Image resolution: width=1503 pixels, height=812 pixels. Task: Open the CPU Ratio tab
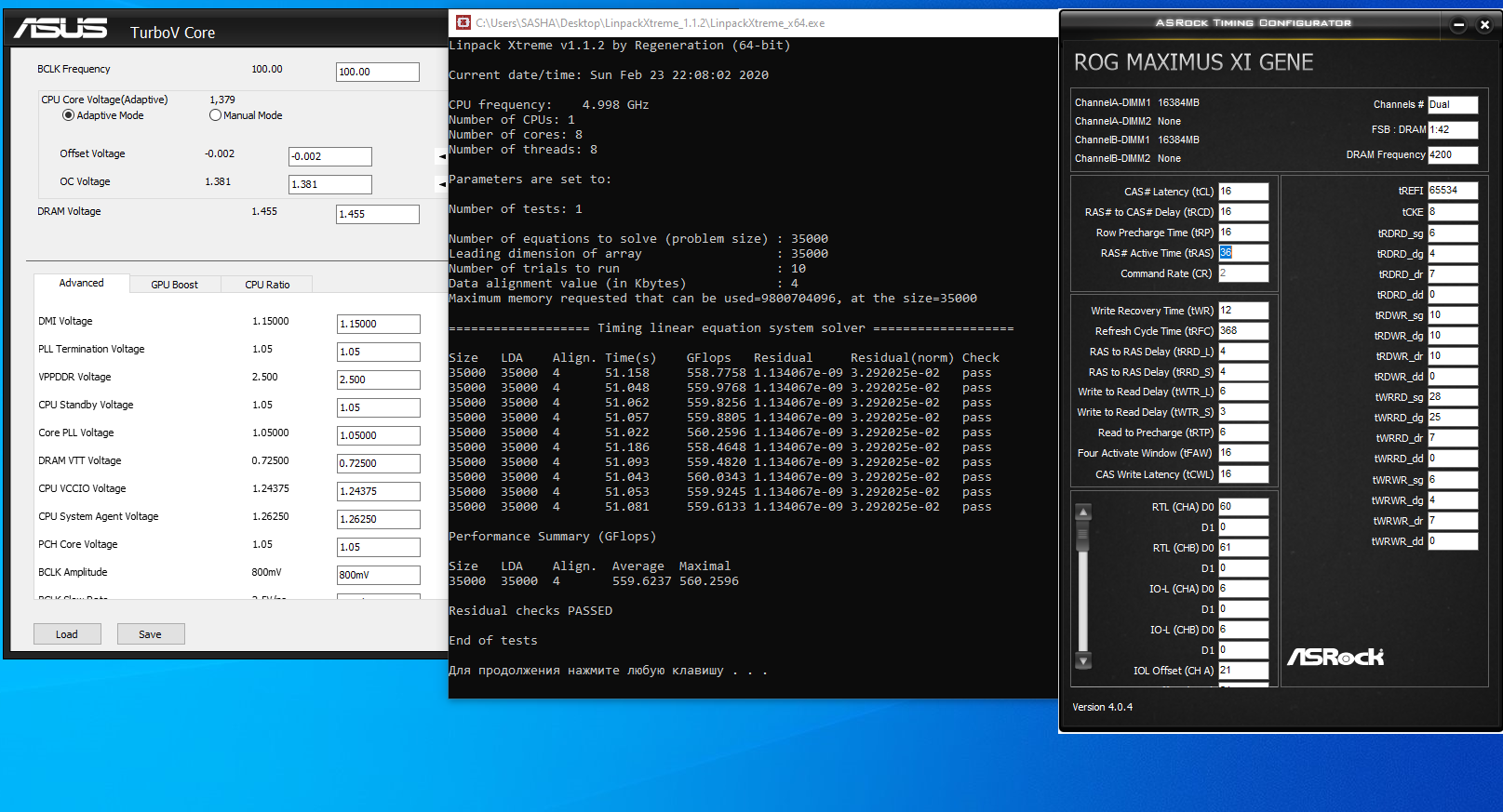tap(267, 285)
